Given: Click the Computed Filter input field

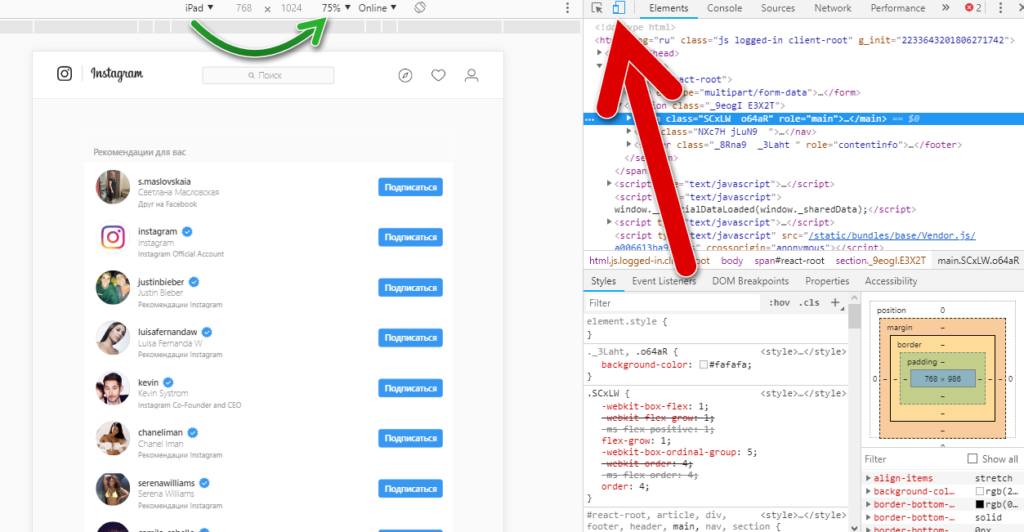Looking at the screenshot, I should 913,459.
